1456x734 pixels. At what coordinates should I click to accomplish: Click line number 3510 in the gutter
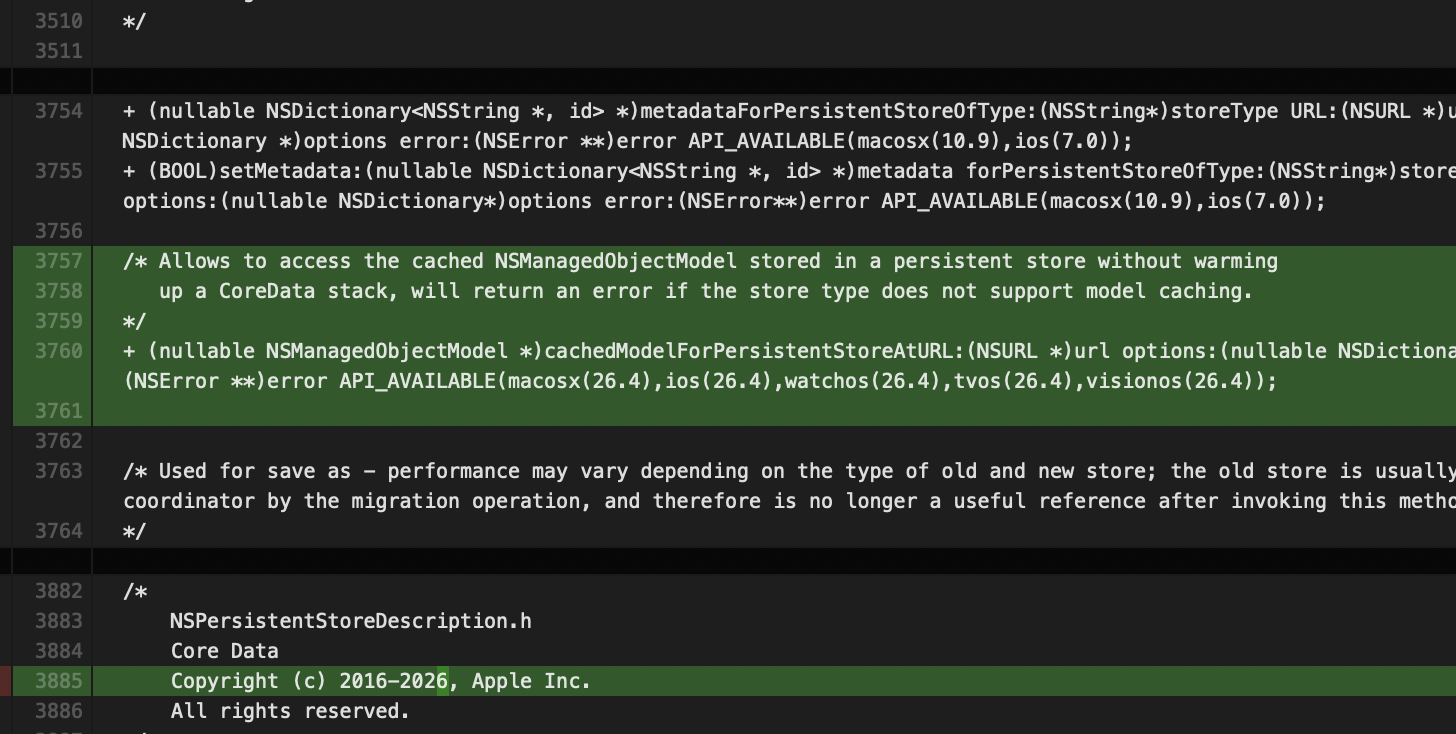tap(59, 21)
